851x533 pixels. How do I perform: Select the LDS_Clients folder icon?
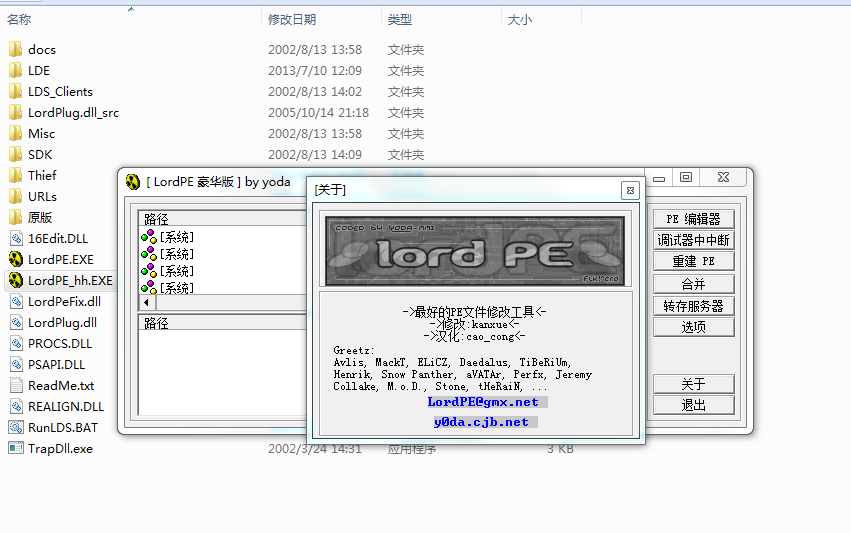[x=16, y=91]
